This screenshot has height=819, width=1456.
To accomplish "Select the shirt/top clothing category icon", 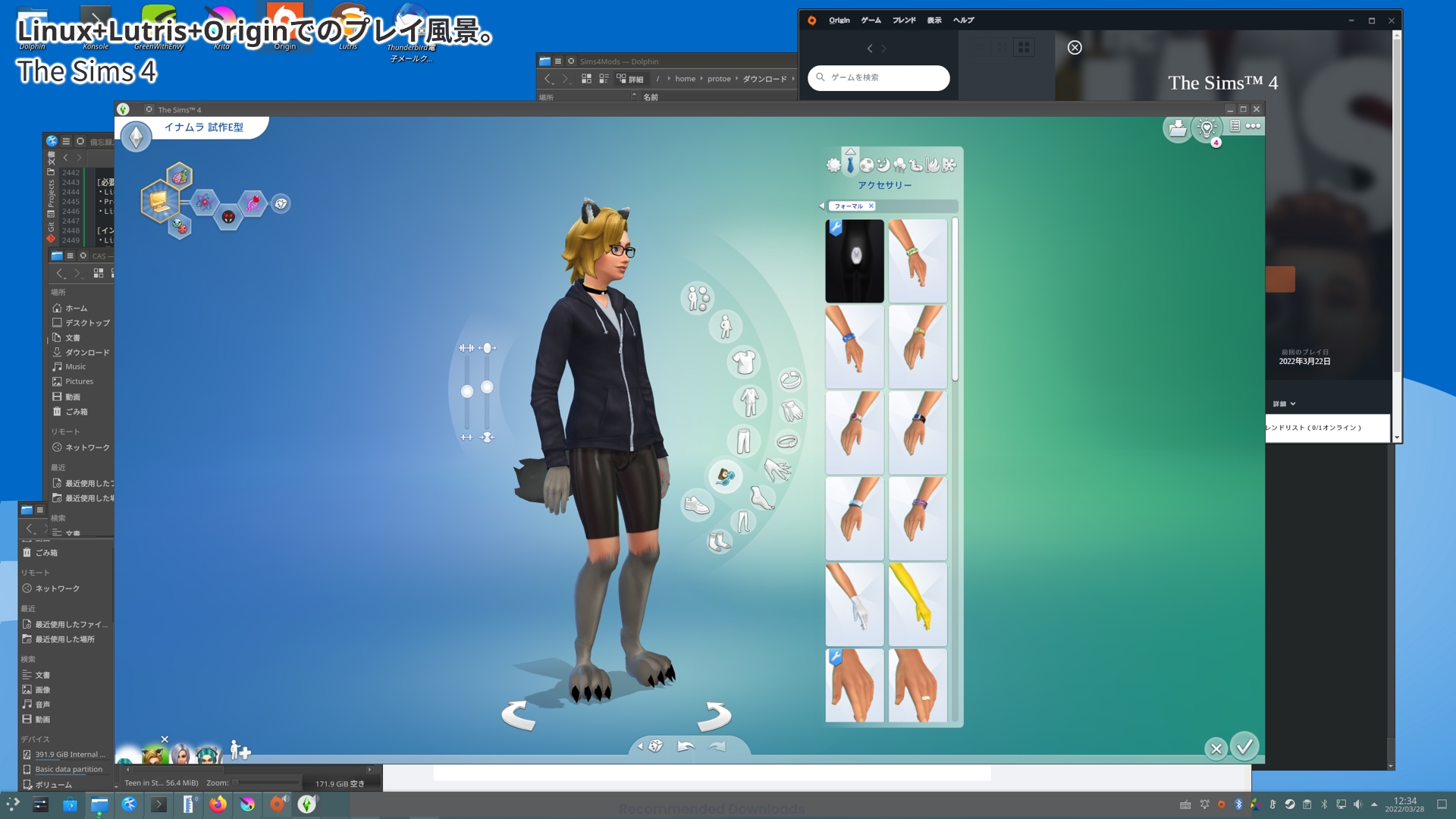I will (x=744, y=359).
